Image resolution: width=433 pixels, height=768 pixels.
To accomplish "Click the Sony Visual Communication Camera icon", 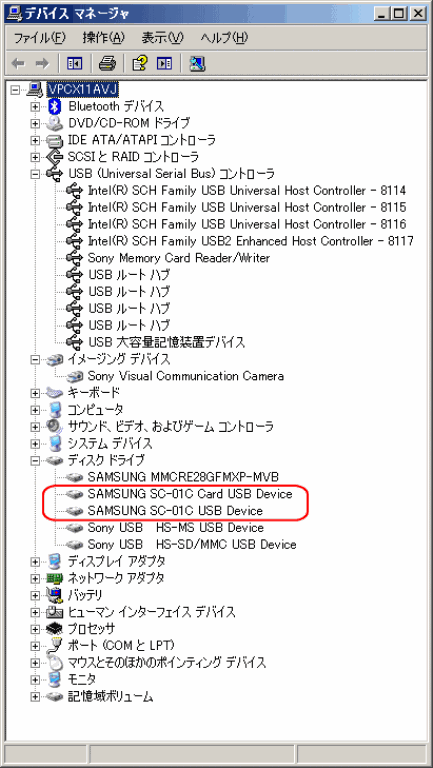I will pyautogui.click(x=75, y=376).
